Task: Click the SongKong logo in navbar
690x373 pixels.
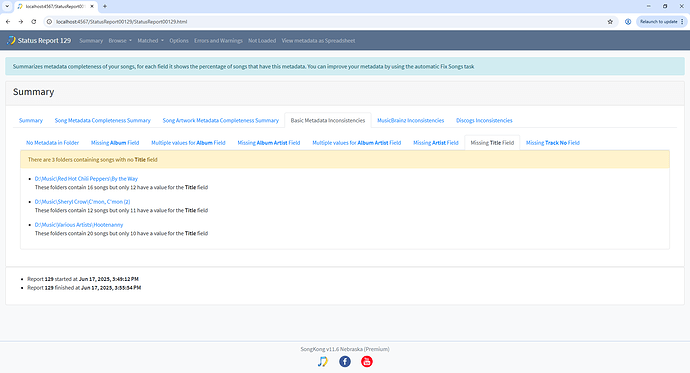Action: (11, 40)
